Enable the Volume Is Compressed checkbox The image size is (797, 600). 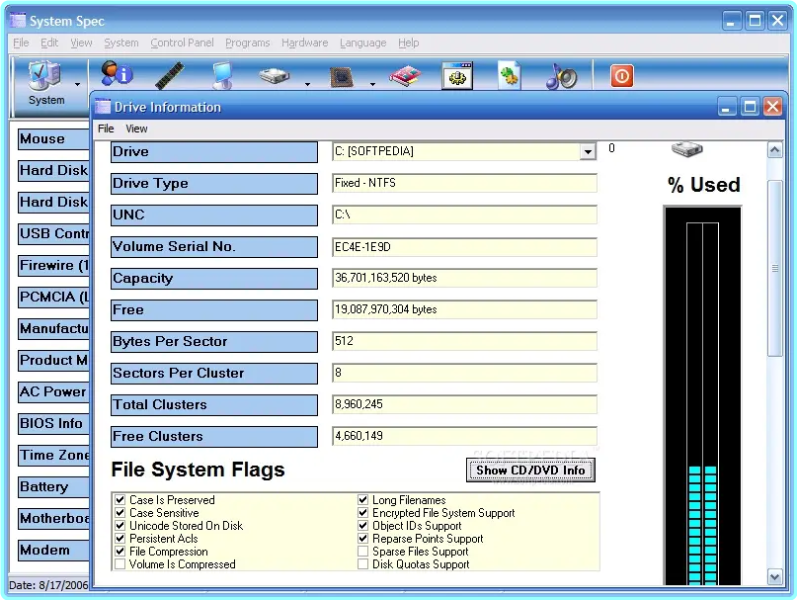click(x=120, y=564)
